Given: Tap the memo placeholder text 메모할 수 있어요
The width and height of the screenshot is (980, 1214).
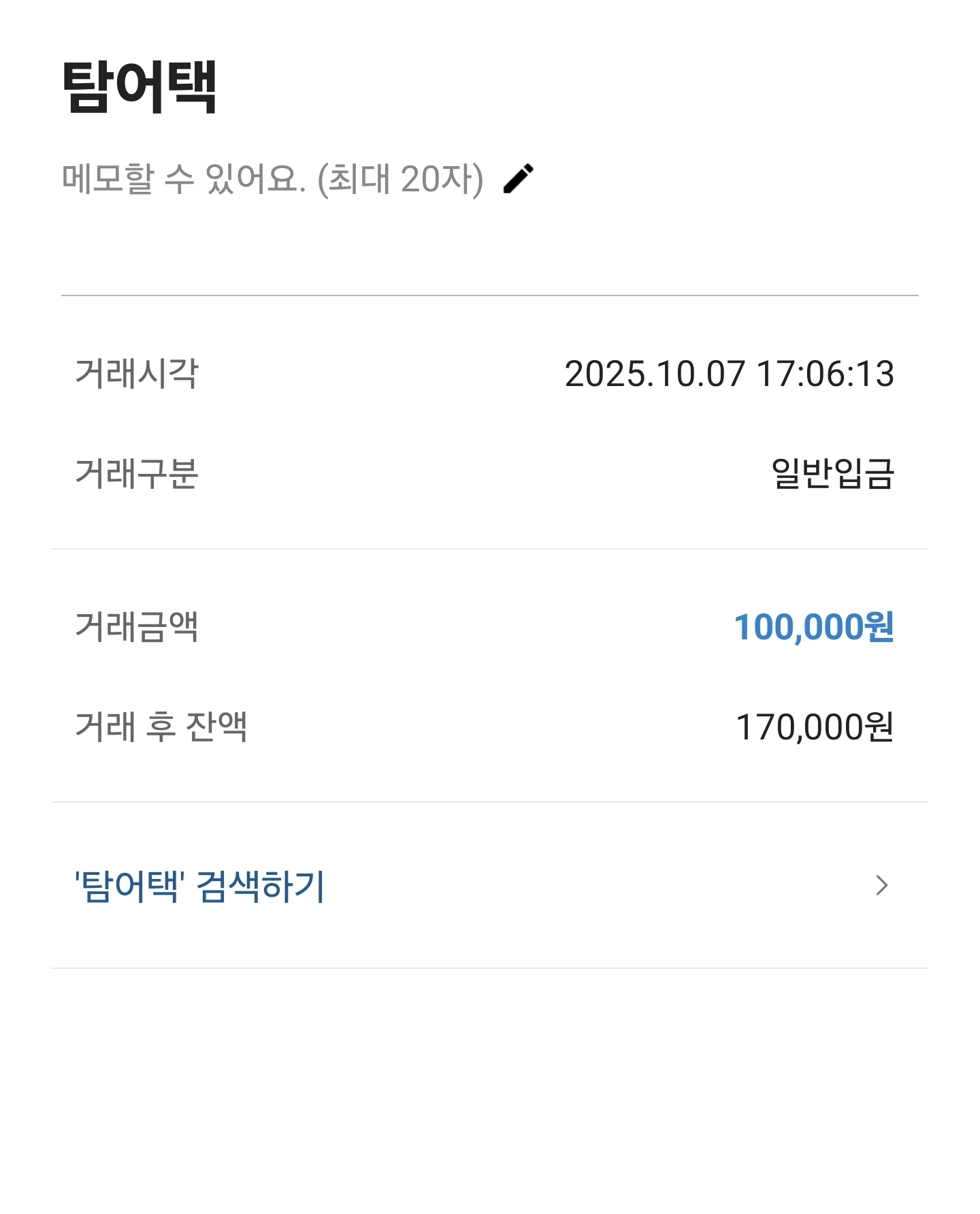Looking at the screenshot, I should pos(184,179).
